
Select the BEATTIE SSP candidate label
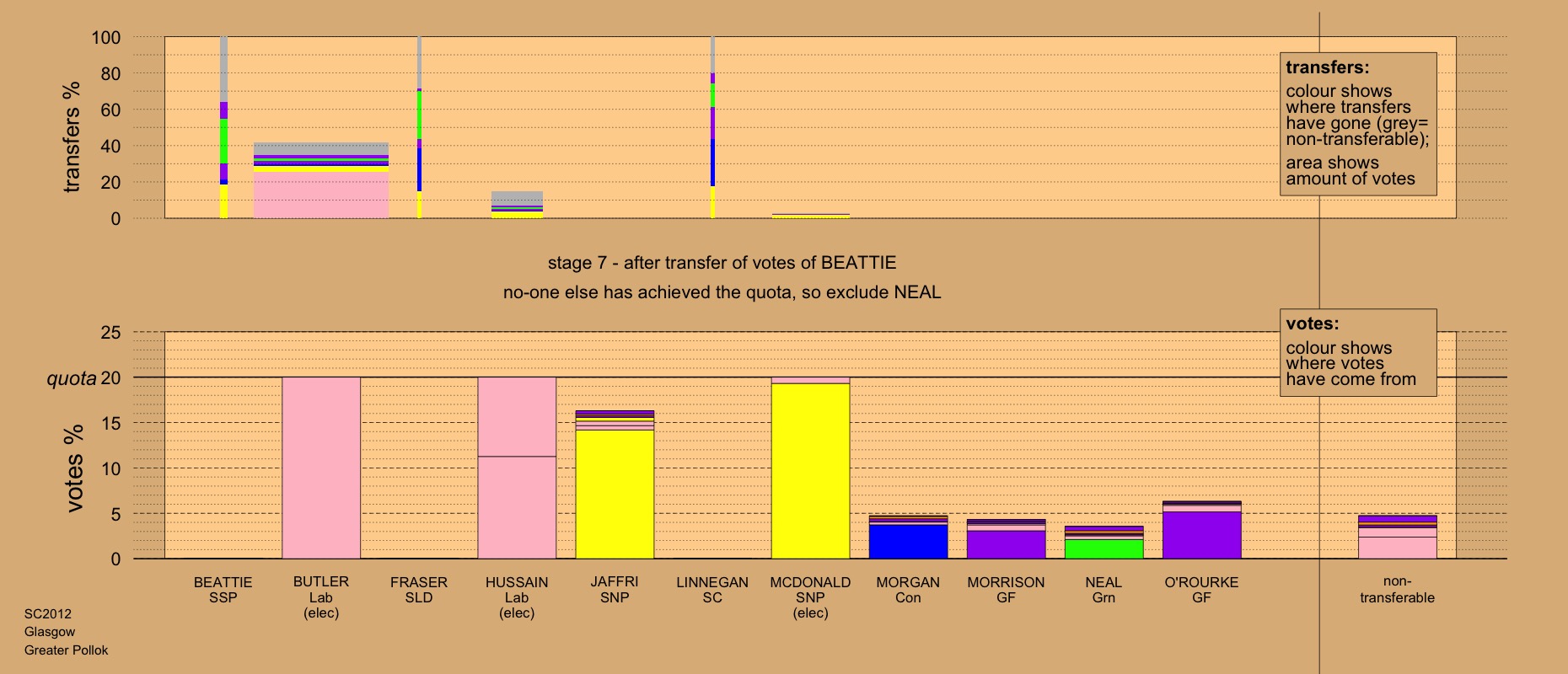click(x=223, y=590)
